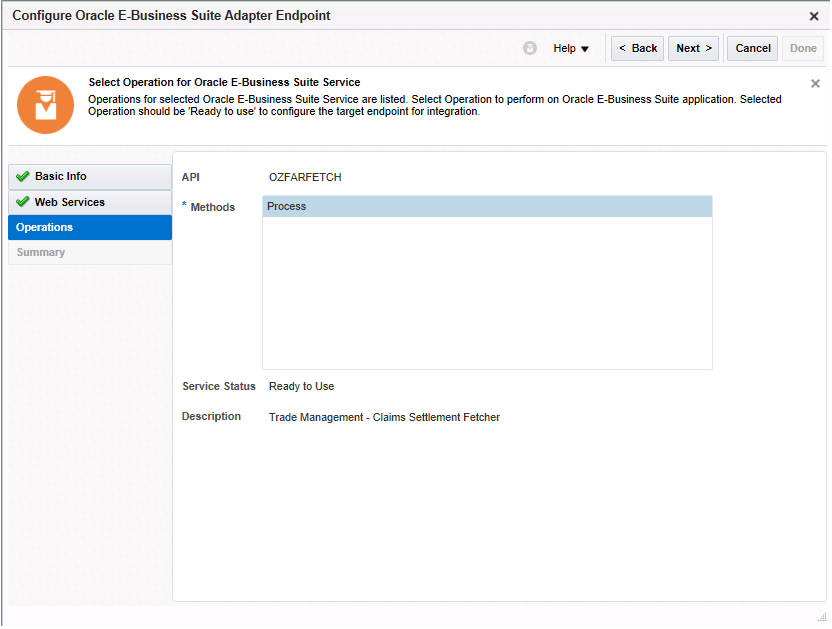The image size is (832, 629).
Task: Click the Service Status label
Action: pyautogui.click(x=219, y=386)
